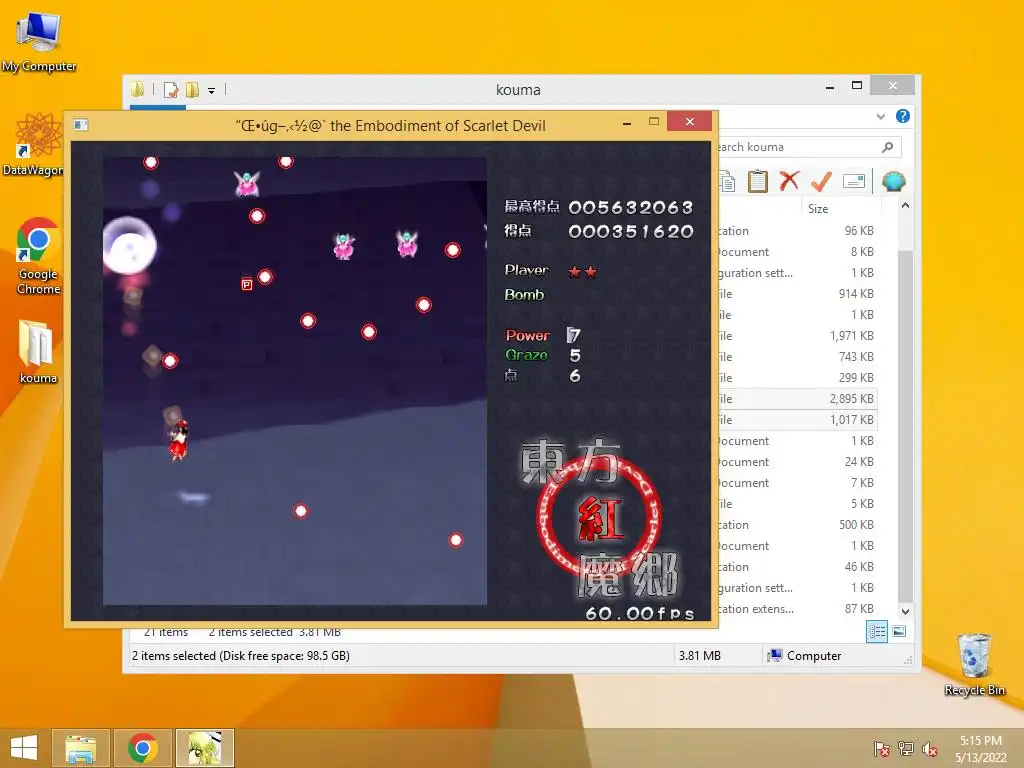Select the kouma folder on desktop
Screen dimensions: 1024x768
[x=38, y=353]
